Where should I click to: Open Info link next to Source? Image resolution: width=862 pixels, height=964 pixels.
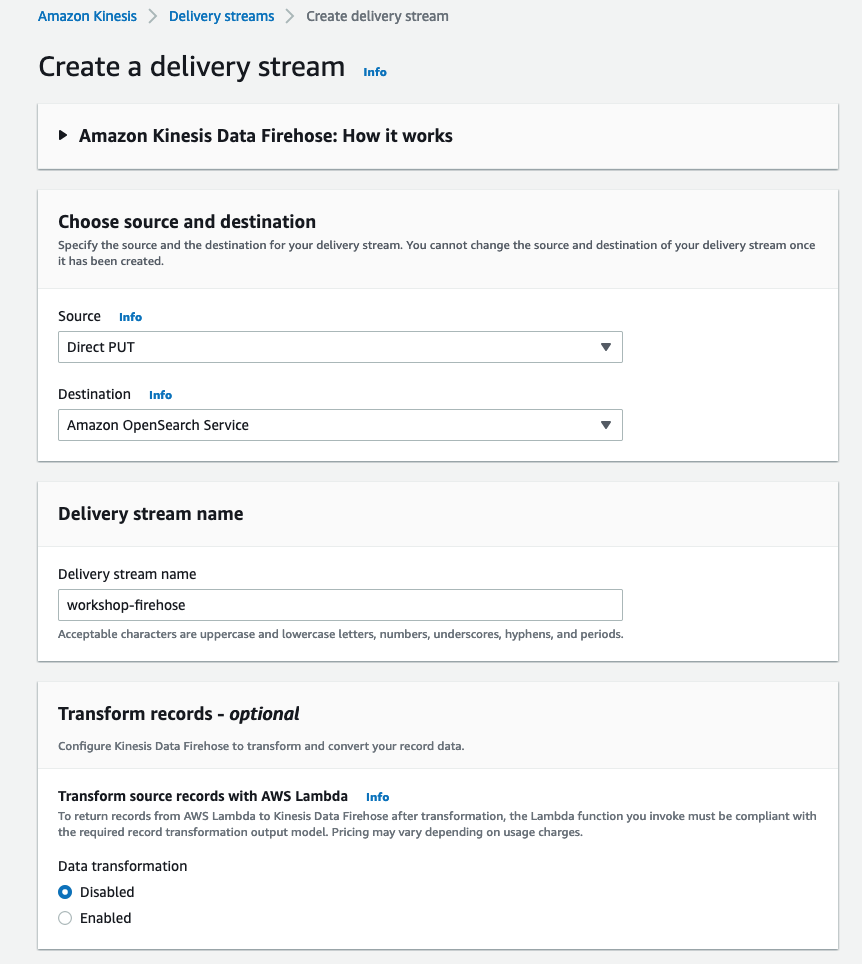tap(130, 317)
